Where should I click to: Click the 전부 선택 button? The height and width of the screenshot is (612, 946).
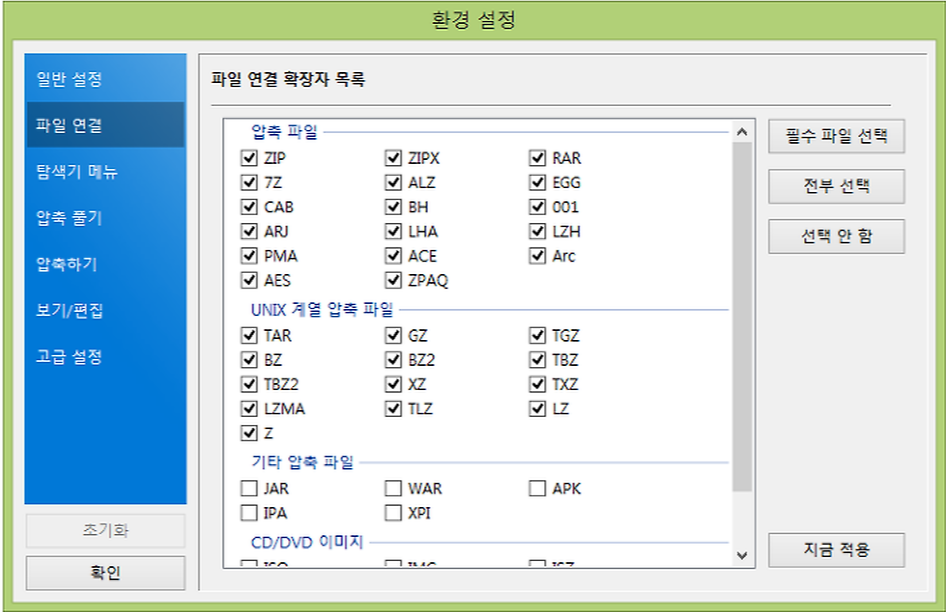tap(836, 186)
